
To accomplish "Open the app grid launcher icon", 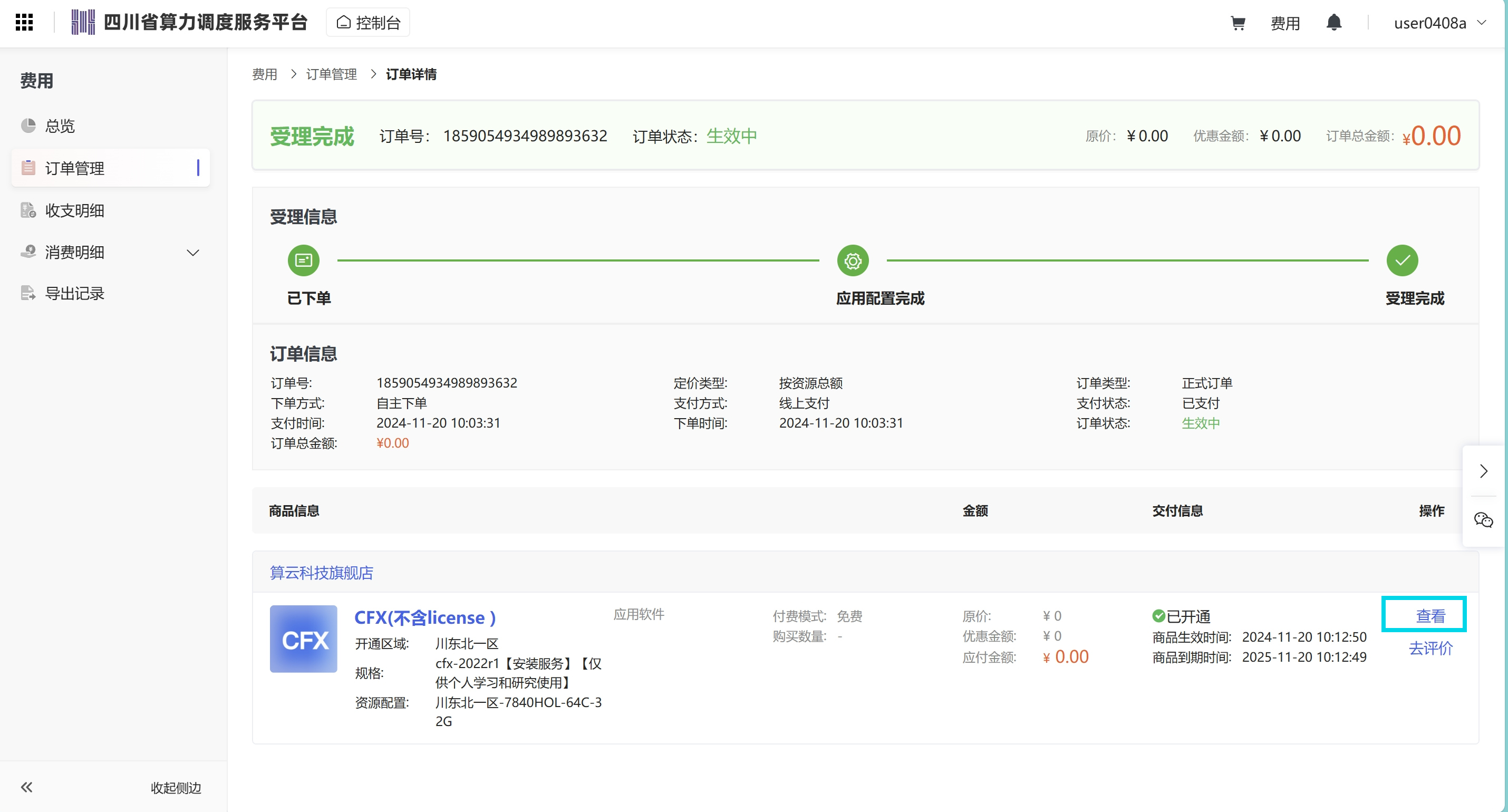I will click(x=24, y=22).
